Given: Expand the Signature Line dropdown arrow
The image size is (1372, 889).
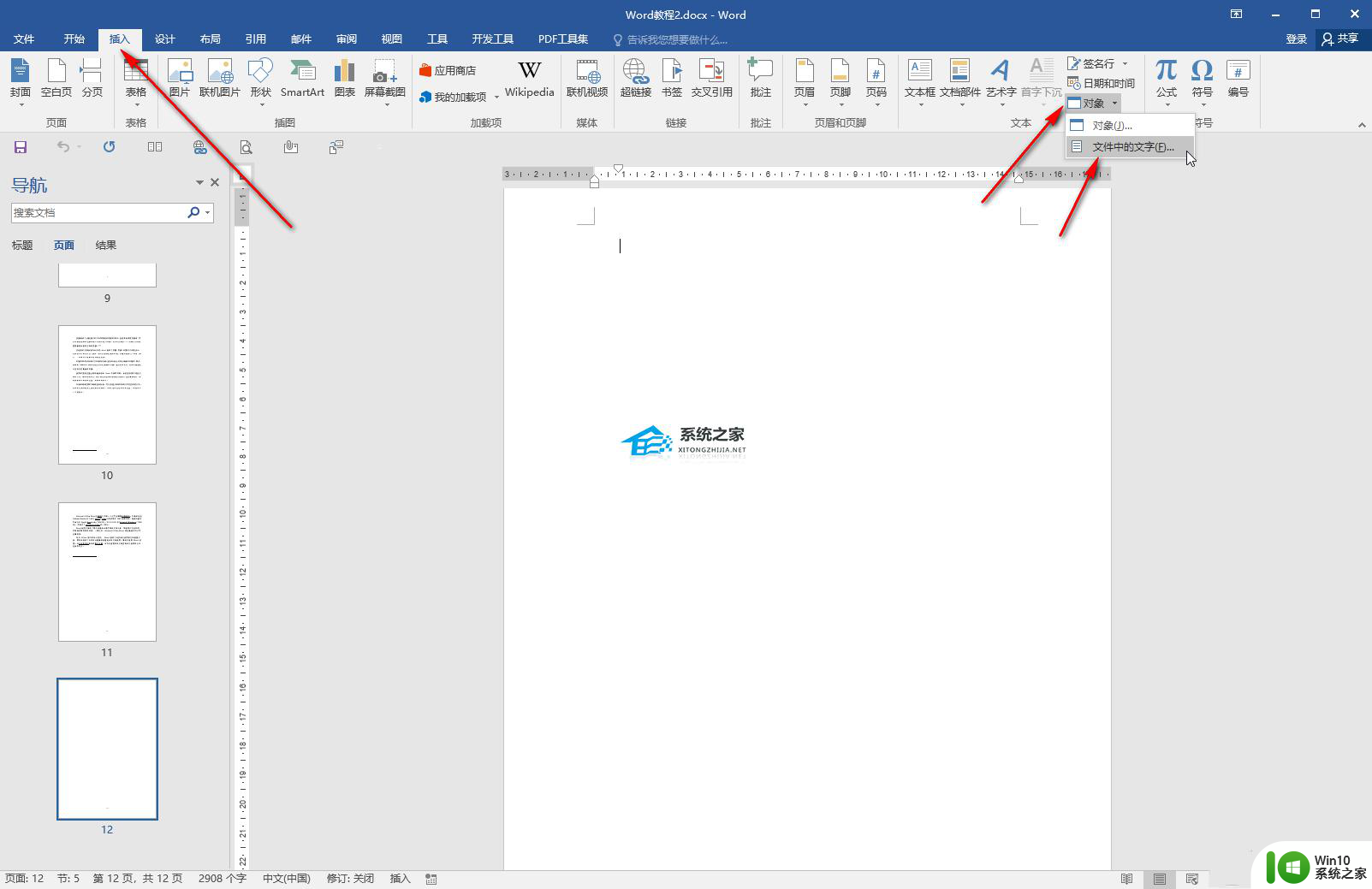Looking at the screenshot, I should (x=1125, y=63).
